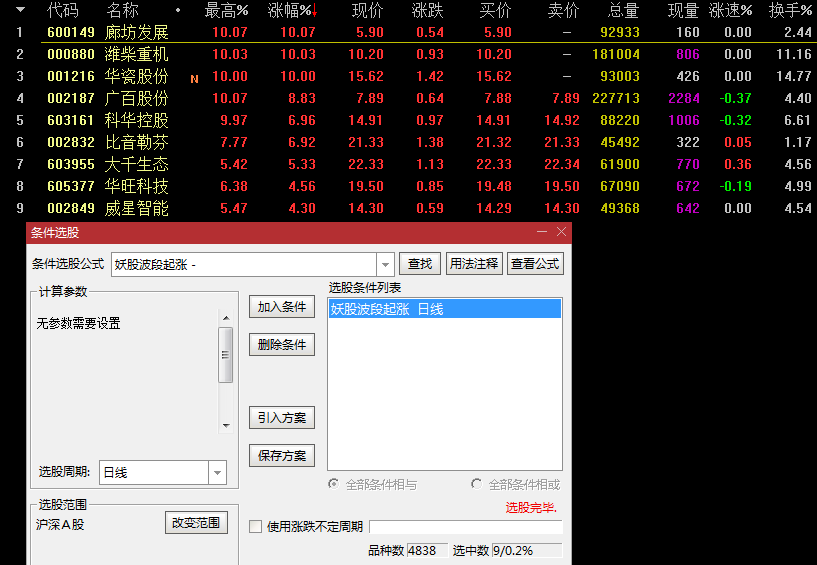This screenshot has height=565, width=817.
Task: Minimize the 条件选股 dialog
Action: 542,232
